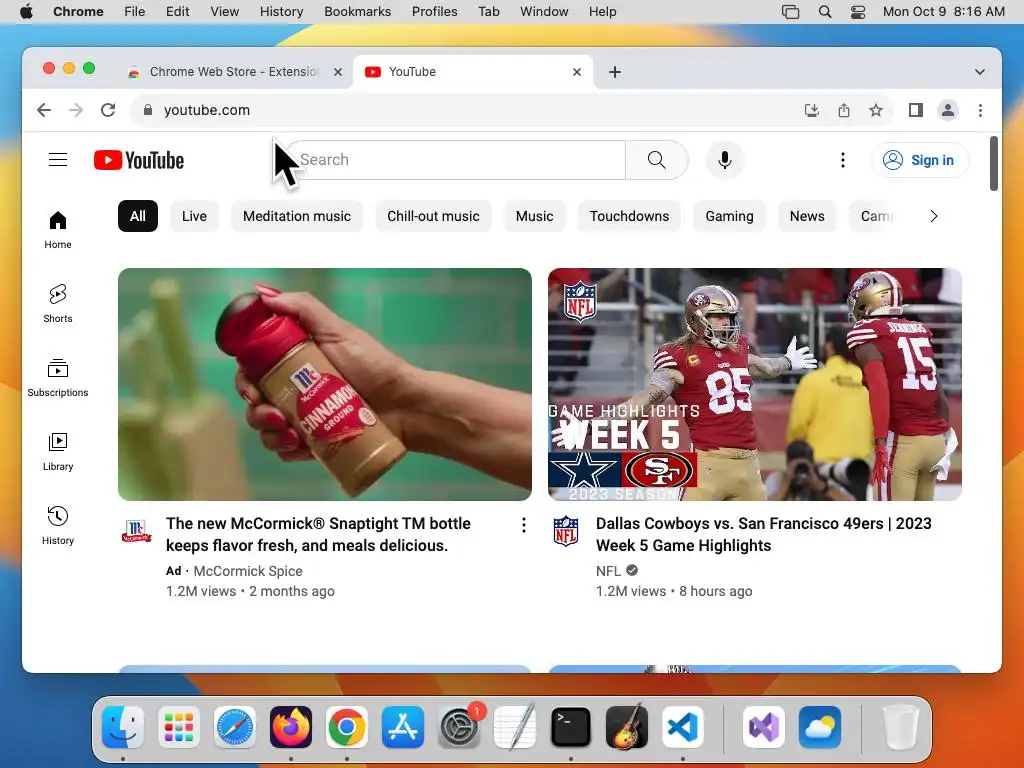Open Chrome profile avatar
Screen dimensions: 1024x768
click(x=948, y=110)
